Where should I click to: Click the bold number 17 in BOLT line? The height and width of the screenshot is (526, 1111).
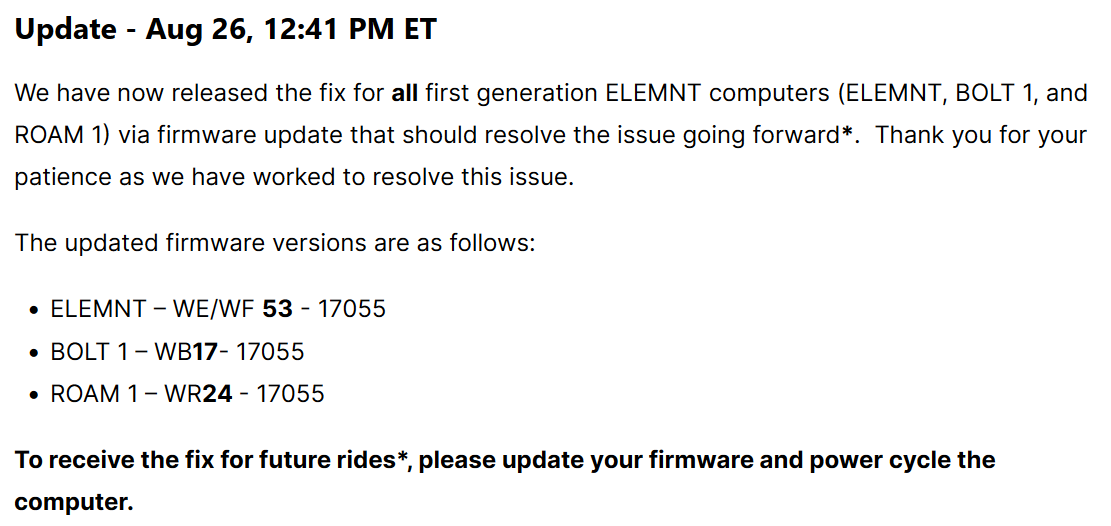(x=205, y=351)
